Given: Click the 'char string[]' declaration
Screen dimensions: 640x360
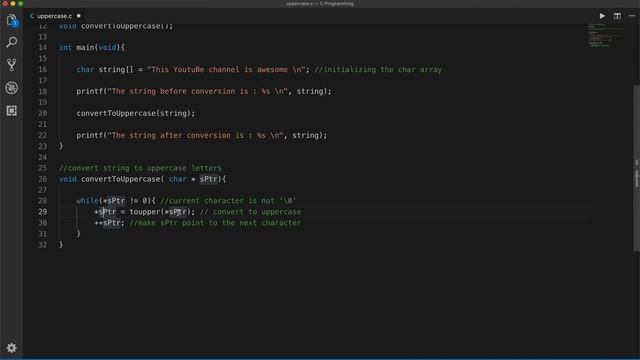Looking at the screenshot, I should pyautogui.click(x=104, y=69).
